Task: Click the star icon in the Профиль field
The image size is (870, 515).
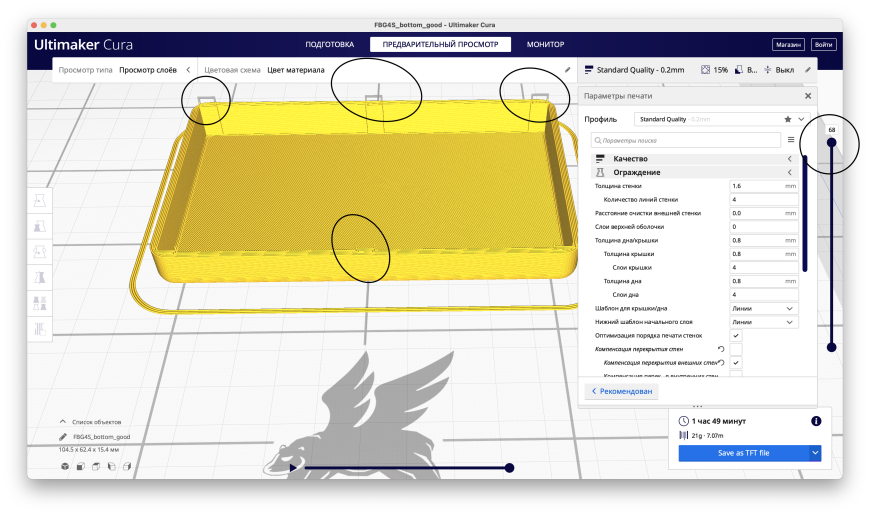Action: click(787, 119)
